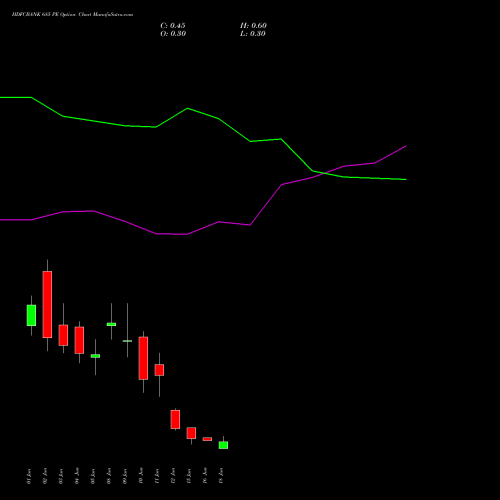Click the '05' date axis label
Image resolution: width=500 pixels, height=500 pixels.
(93, 476)
